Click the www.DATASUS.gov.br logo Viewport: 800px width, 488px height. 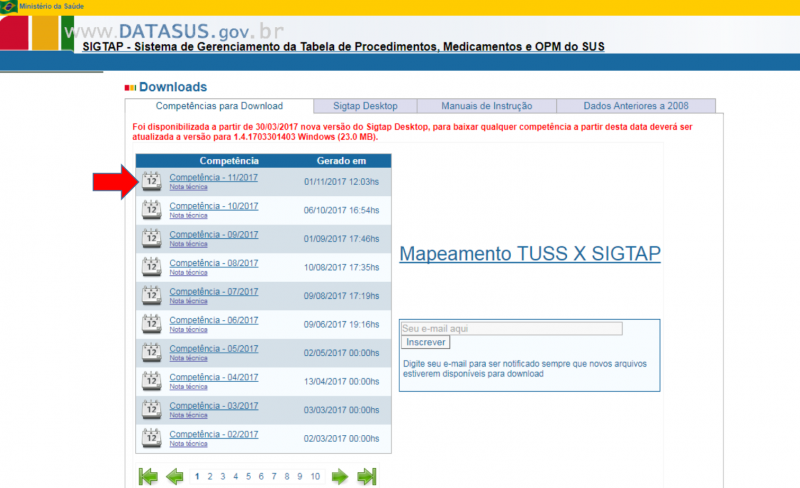[x=173, y=32]
